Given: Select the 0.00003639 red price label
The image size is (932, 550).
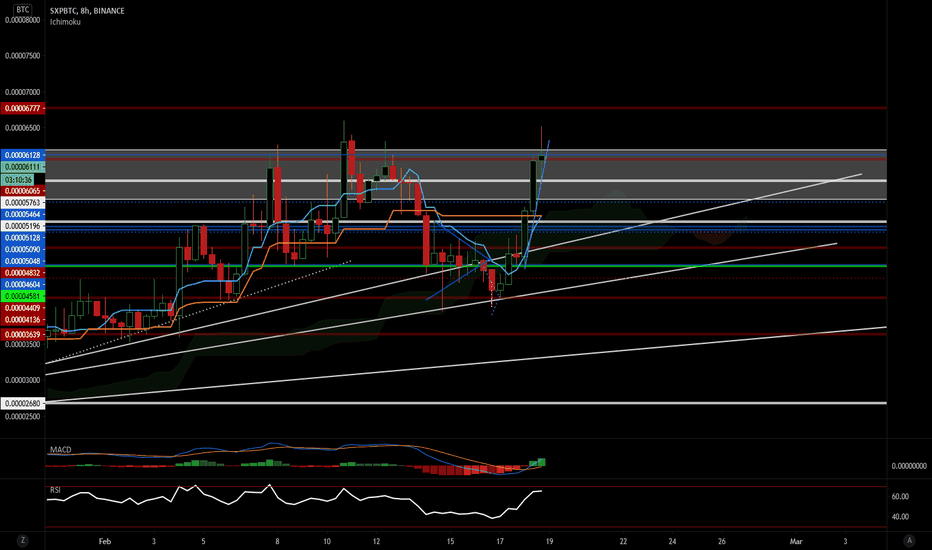Looking at the screenshot, I should coord(23,335).
